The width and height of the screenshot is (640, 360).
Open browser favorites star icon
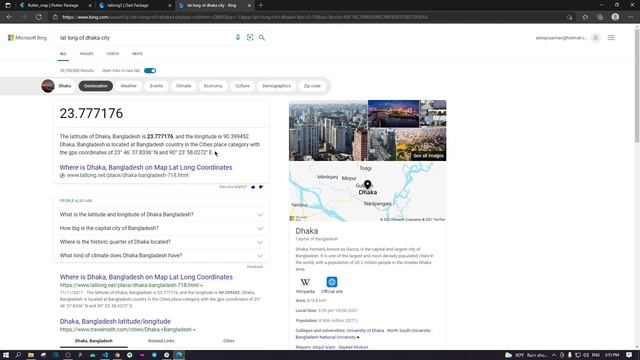pyautogui.click(x=585, y=17)
